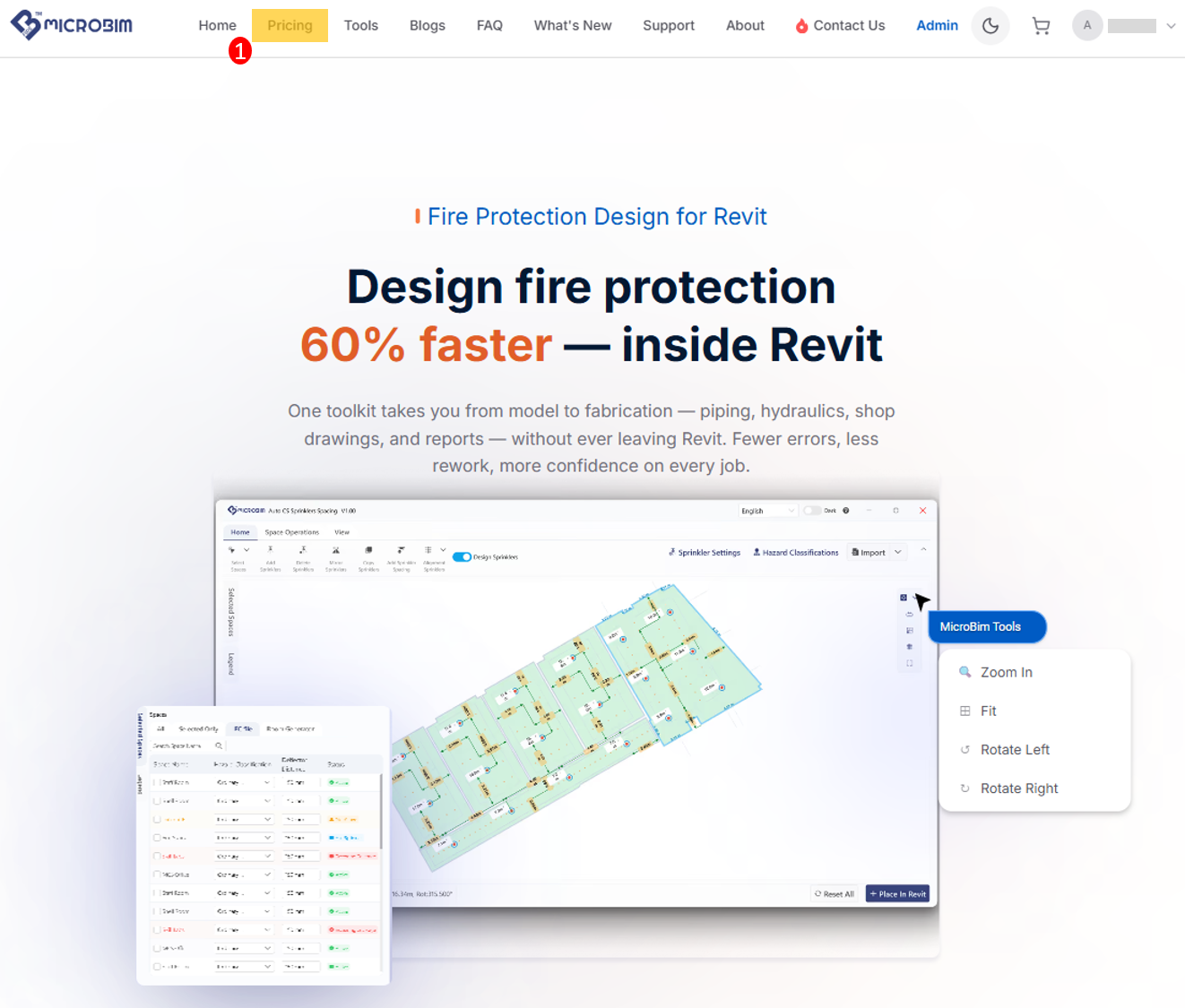Click the "60% faster" orange text
The height and width of the screenshot is (1008, 1185).
coord(426,345)
